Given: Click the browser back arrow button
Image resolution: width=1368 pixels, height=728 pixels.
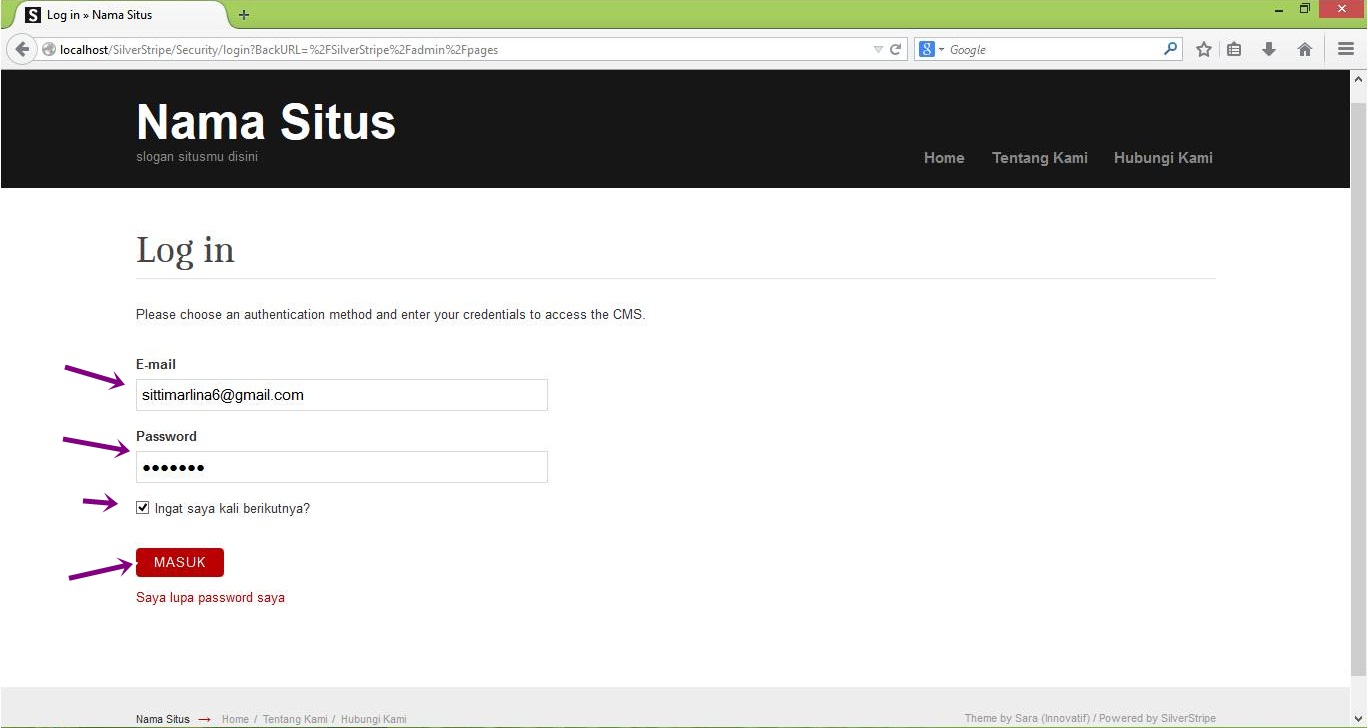Looking at the screenshot, I should (x=22, y=49).
